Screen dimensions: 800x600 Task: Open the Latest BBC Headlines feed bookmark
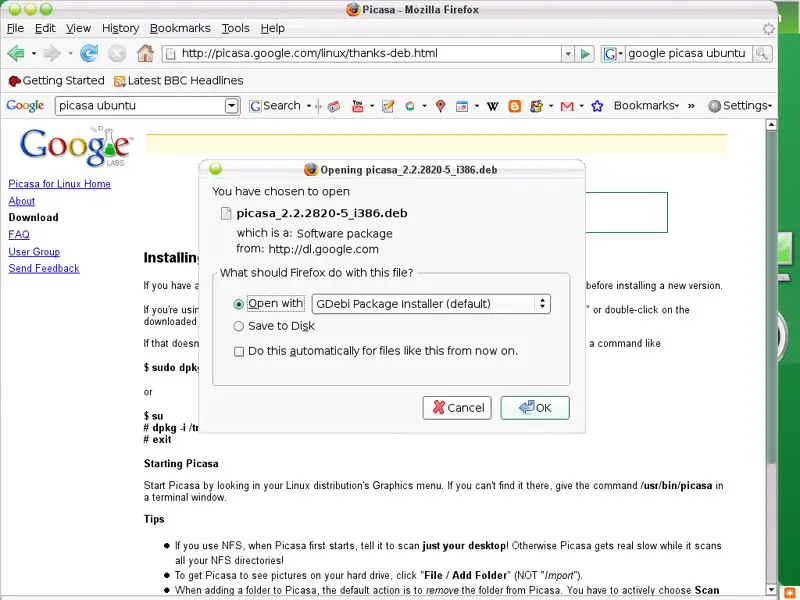coord(179,81)
